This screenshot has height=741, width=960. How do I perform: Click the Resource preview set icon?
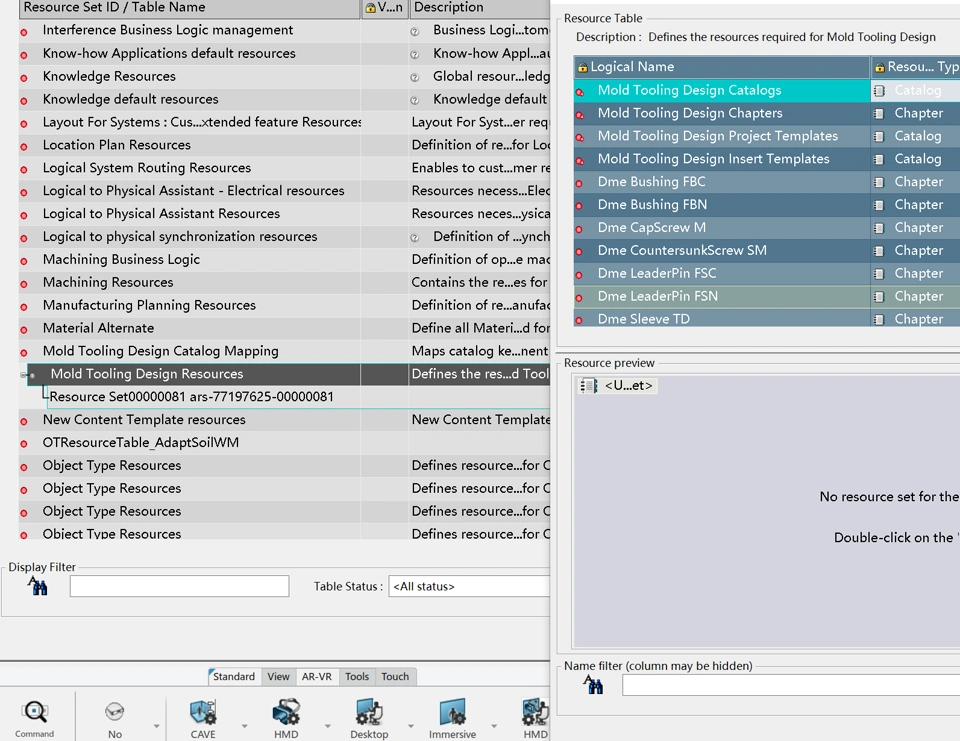(x=589, y=385)
